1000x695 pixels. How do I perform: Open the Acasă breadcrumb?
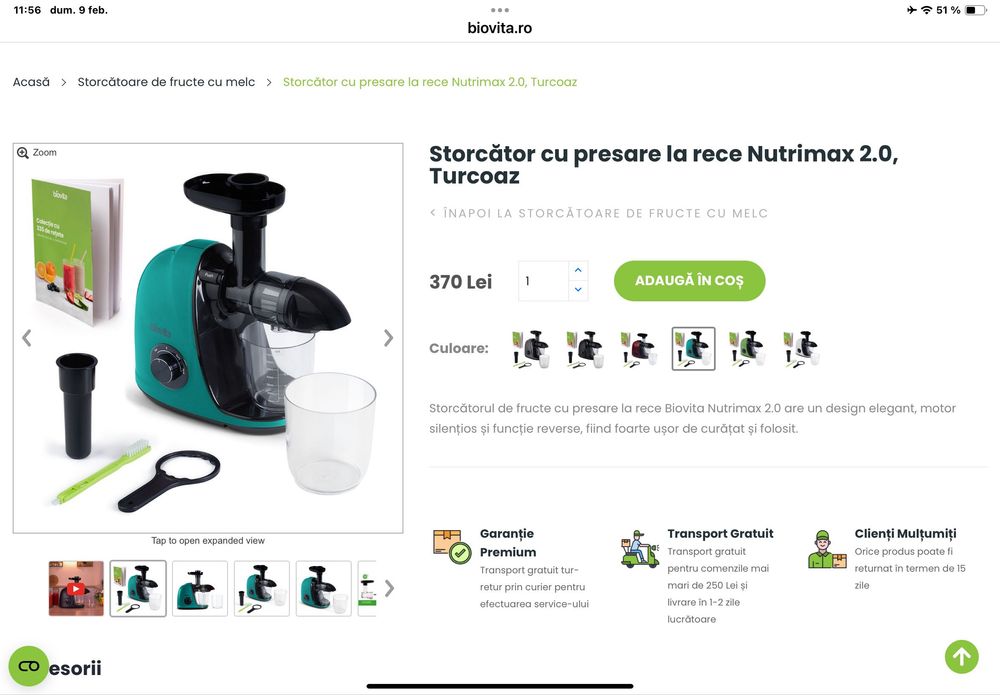point(31,82)
